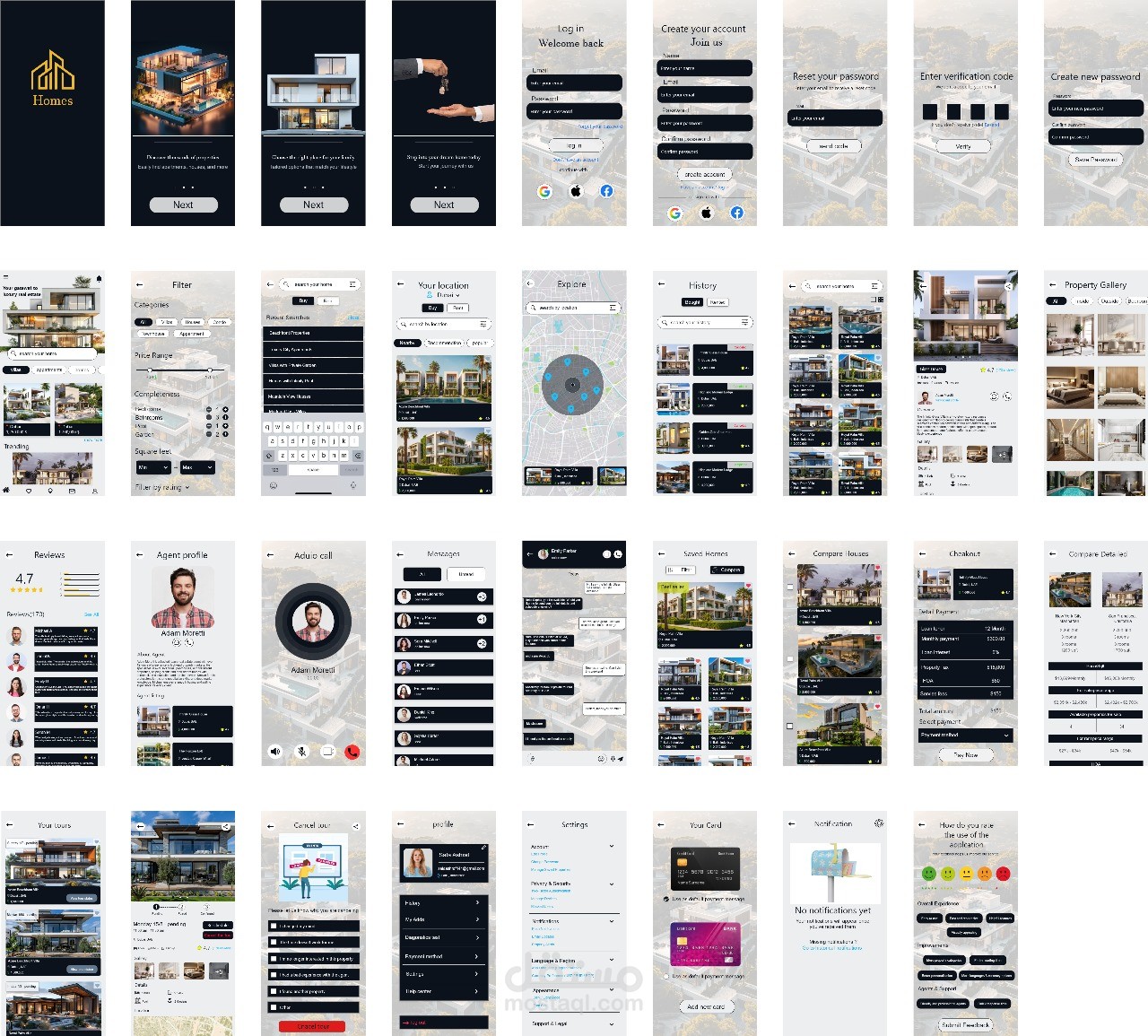Image resolution: width=1148 pixels, height=1036 pixels.
Task: Click the back arrow on Reviews screen
Action: [9, 555]
